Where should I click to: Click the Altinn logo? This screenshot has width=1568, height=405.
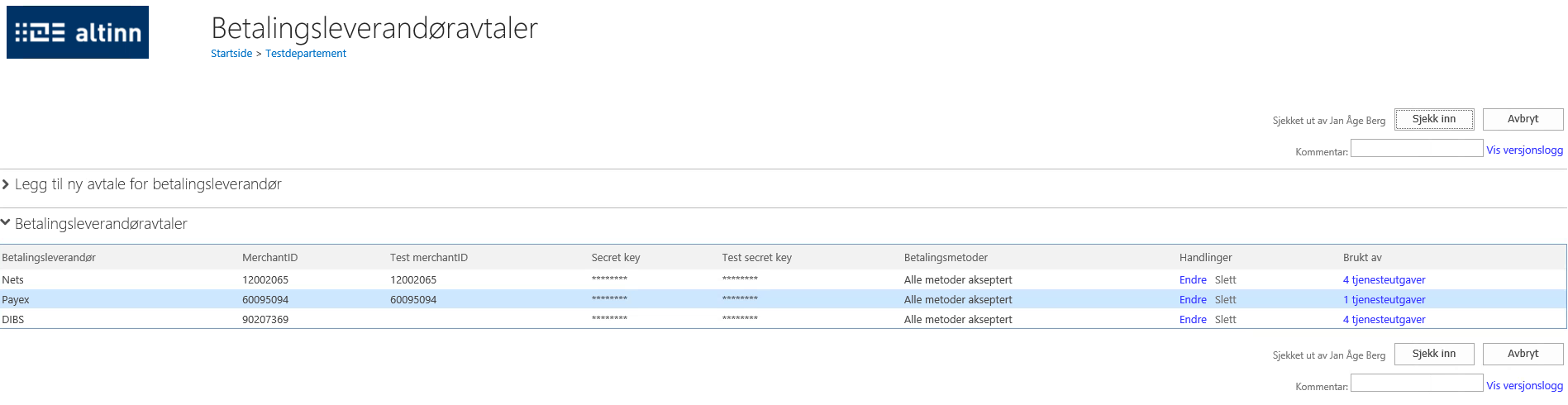point(78,32)
